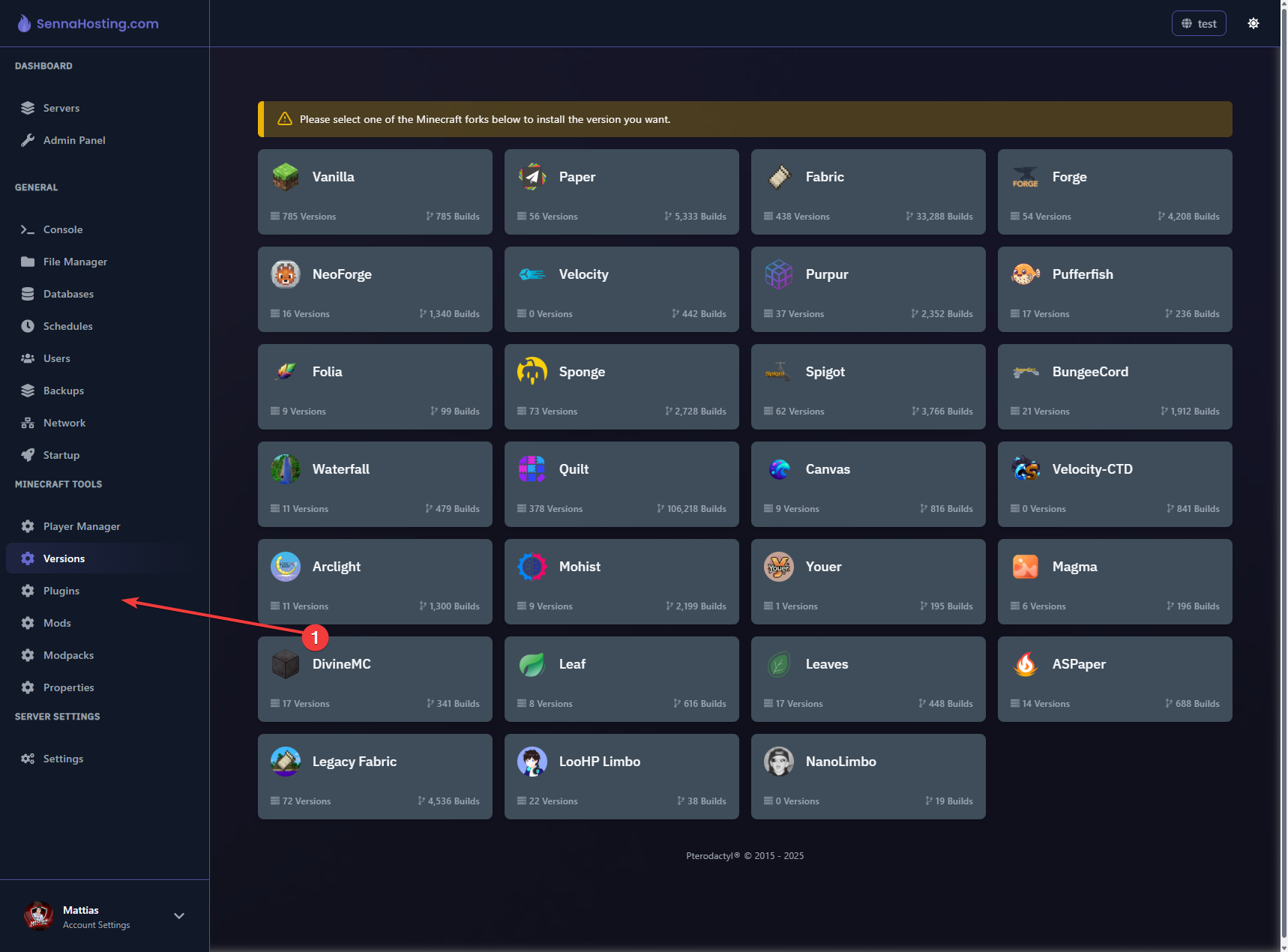The image size is (1288, 952).
Task: Open the test server selector
Action: point(1198,23)
